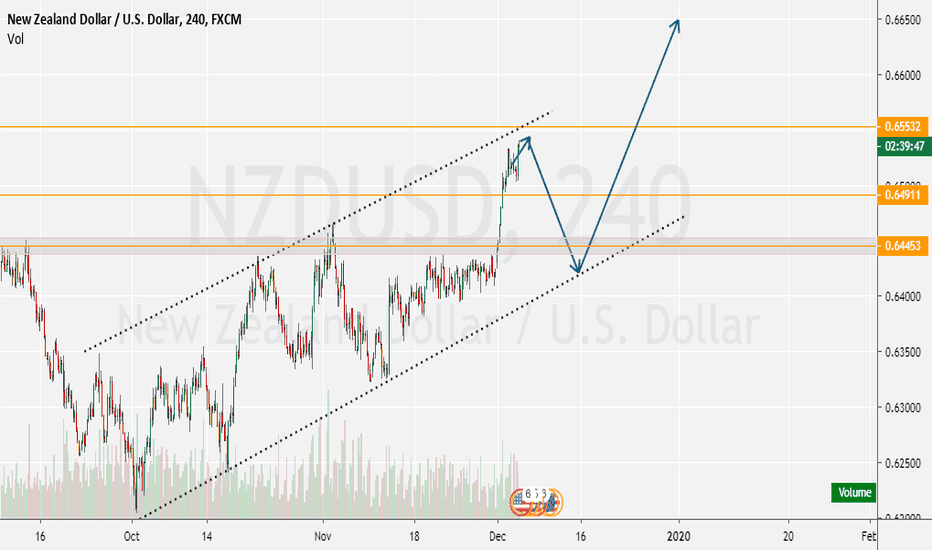Screen dimensions: 932x550
Task: Click the 2020 label on the time axis
Action: click(x=680, y=535)
